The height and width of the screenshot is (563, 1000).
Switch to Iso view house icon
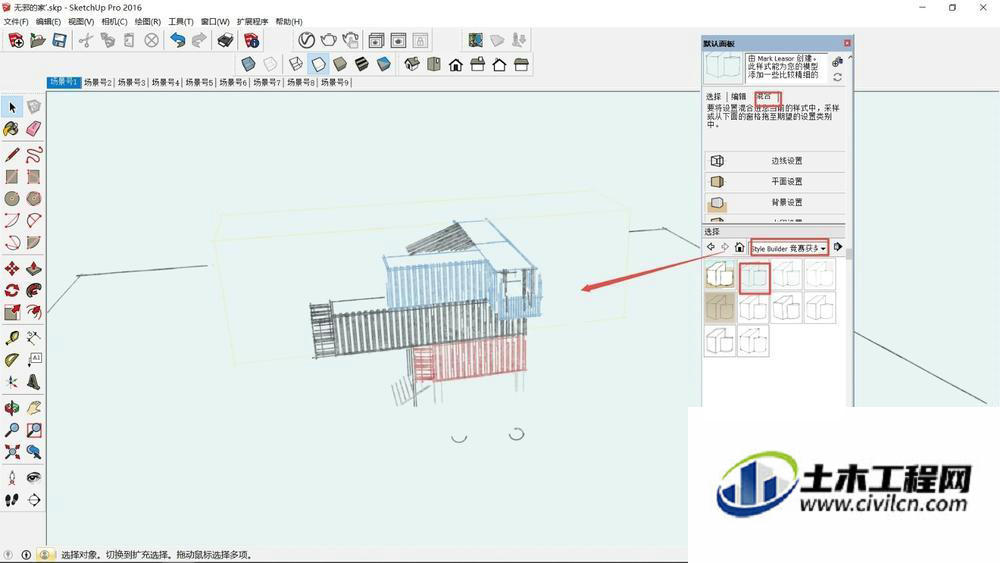pyautogui.click(x=412, y=64)
